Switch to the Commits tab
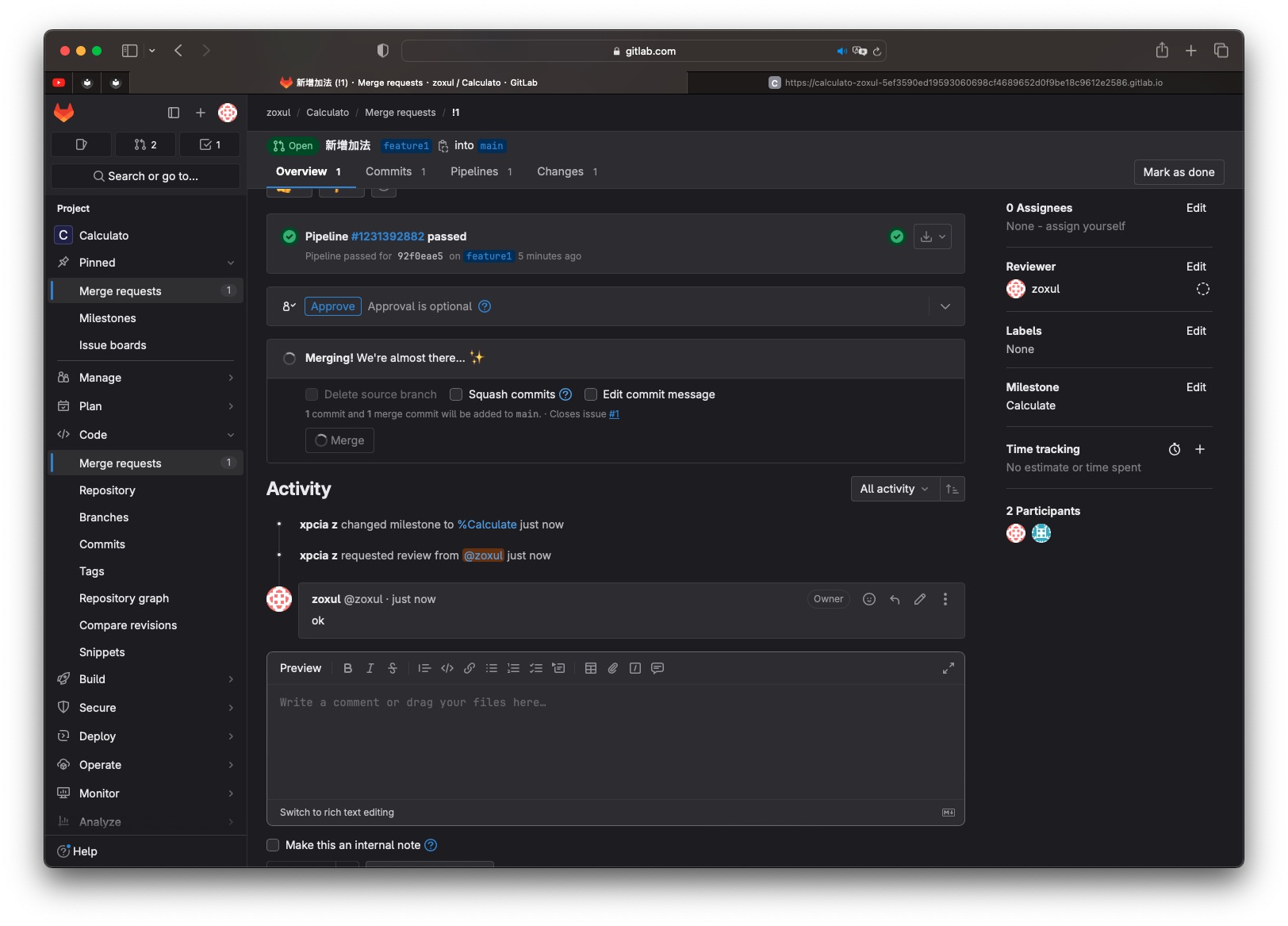The image size is (1288, 926). 389,171
